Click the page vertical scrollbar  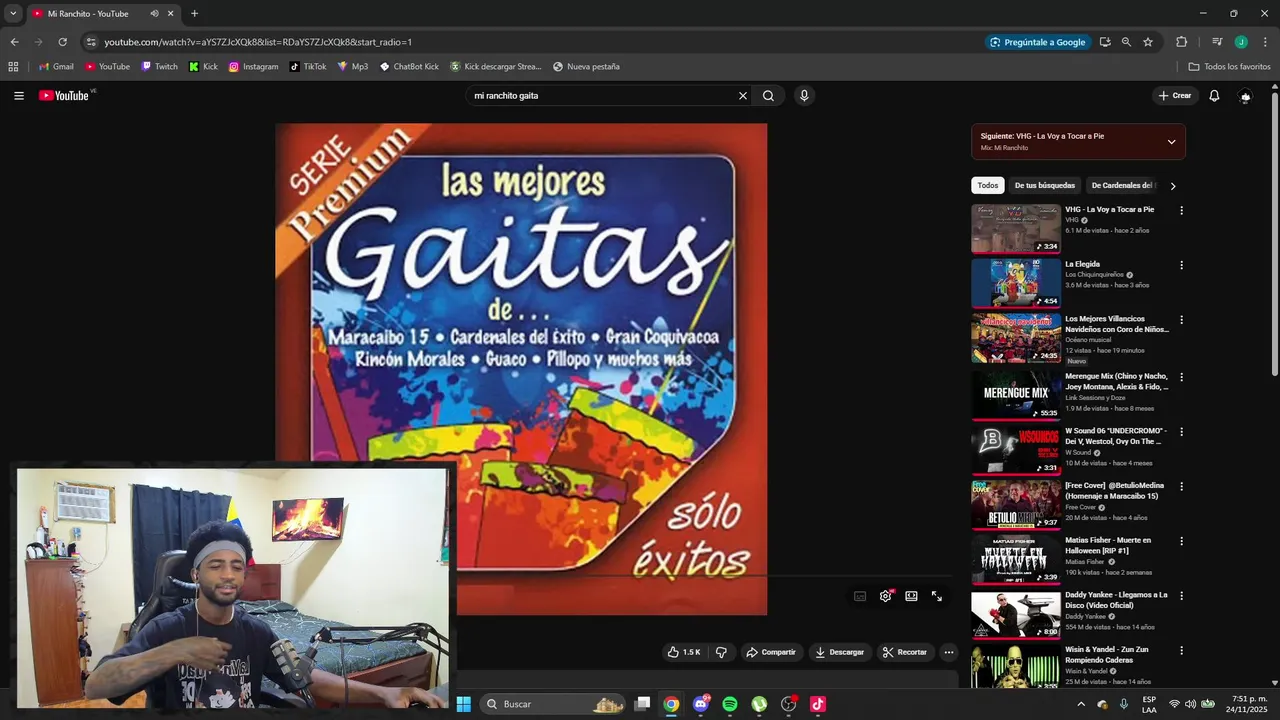point(1274,235)
